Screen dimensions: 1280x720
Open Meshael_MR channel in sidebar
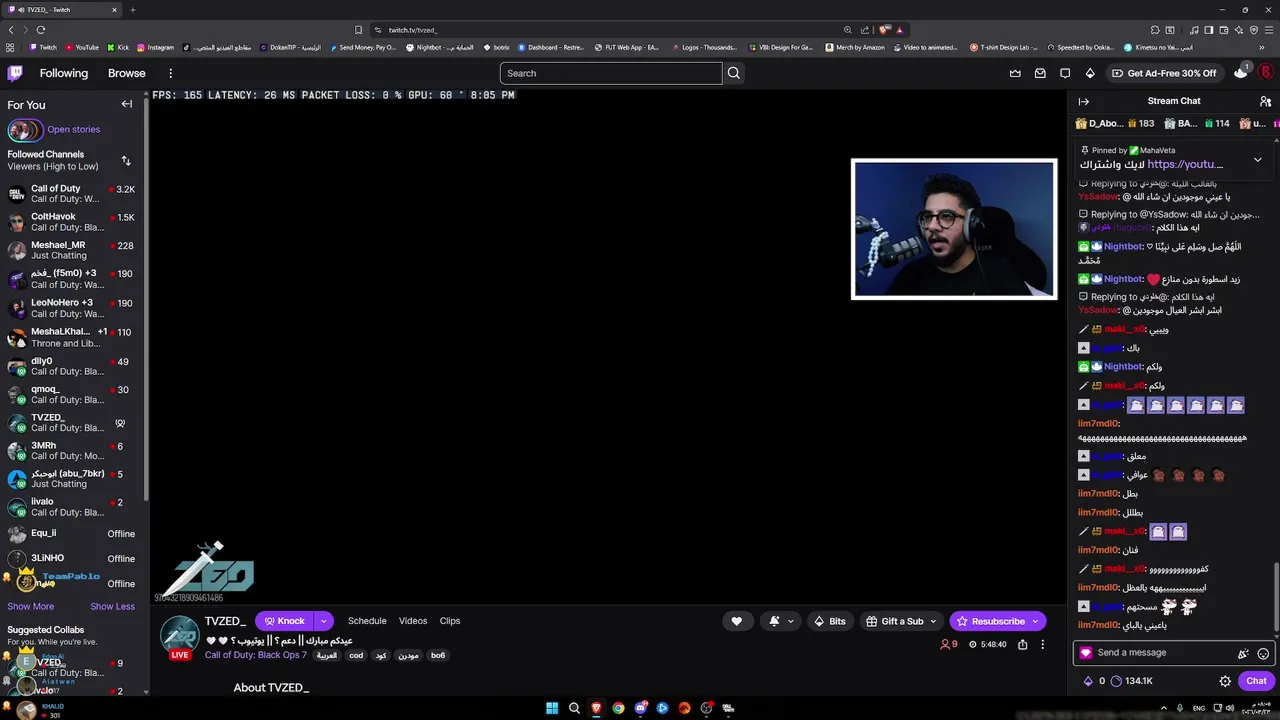(x=74, y=250)
